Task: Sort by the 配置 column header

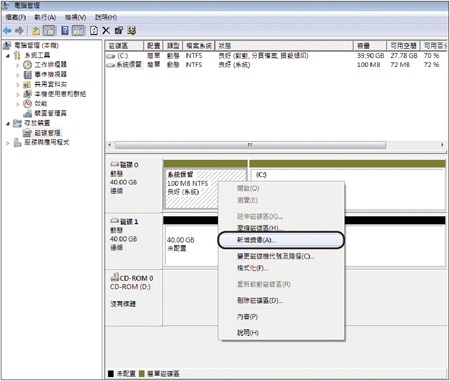Action: tap(153, 46)
